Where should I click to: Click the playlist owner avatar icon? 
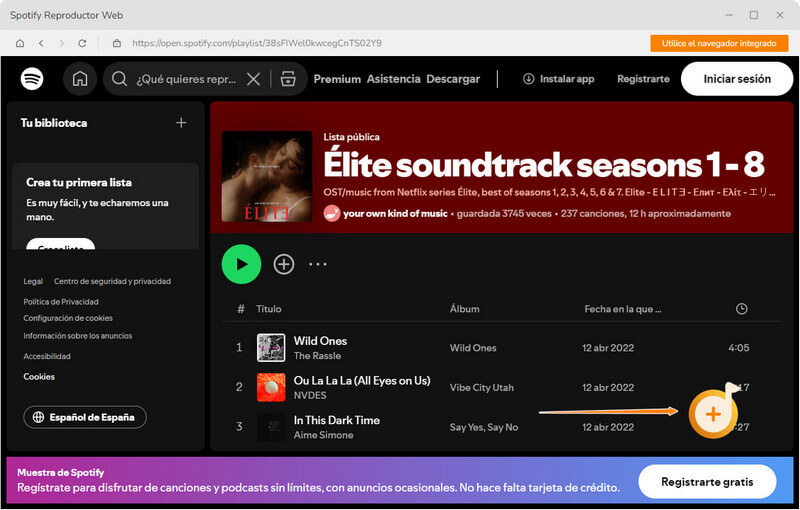pos(332,213)
